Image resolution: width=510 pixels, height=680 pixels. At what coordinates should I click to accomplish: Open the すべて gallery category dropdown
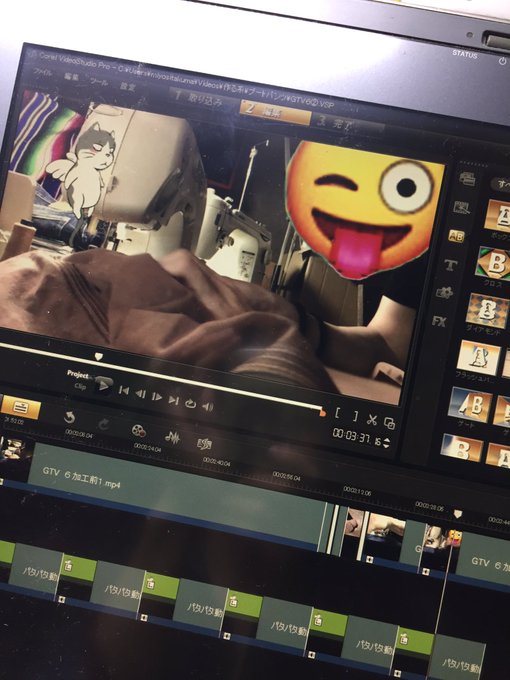(x=500, y=185)
